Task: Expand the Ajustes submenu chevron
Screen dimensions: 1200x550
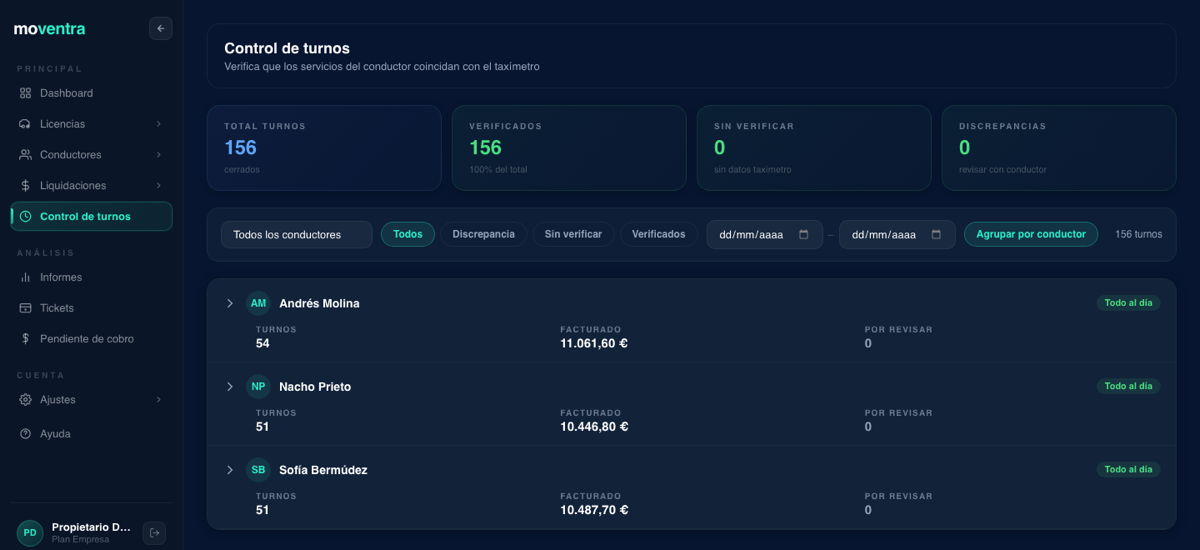Action: 159,400
